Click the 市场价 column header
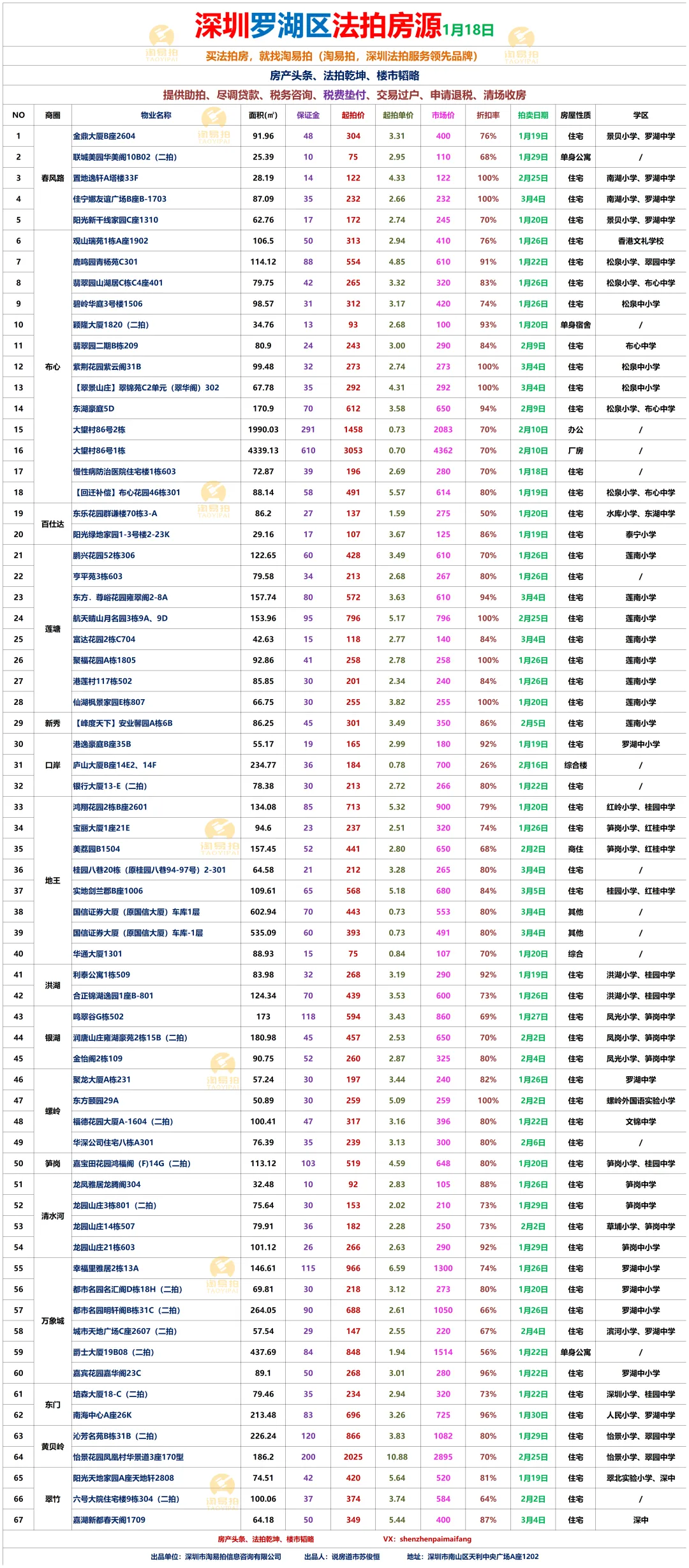The width and height of the screenshot is (689, 1568). point(443,115)
